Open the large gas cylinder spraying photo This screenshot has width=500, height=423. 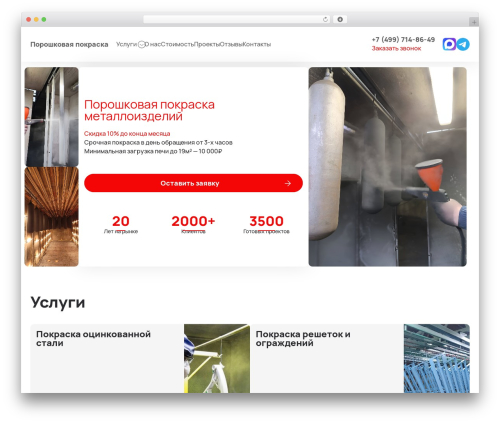[x=388, y=167]
